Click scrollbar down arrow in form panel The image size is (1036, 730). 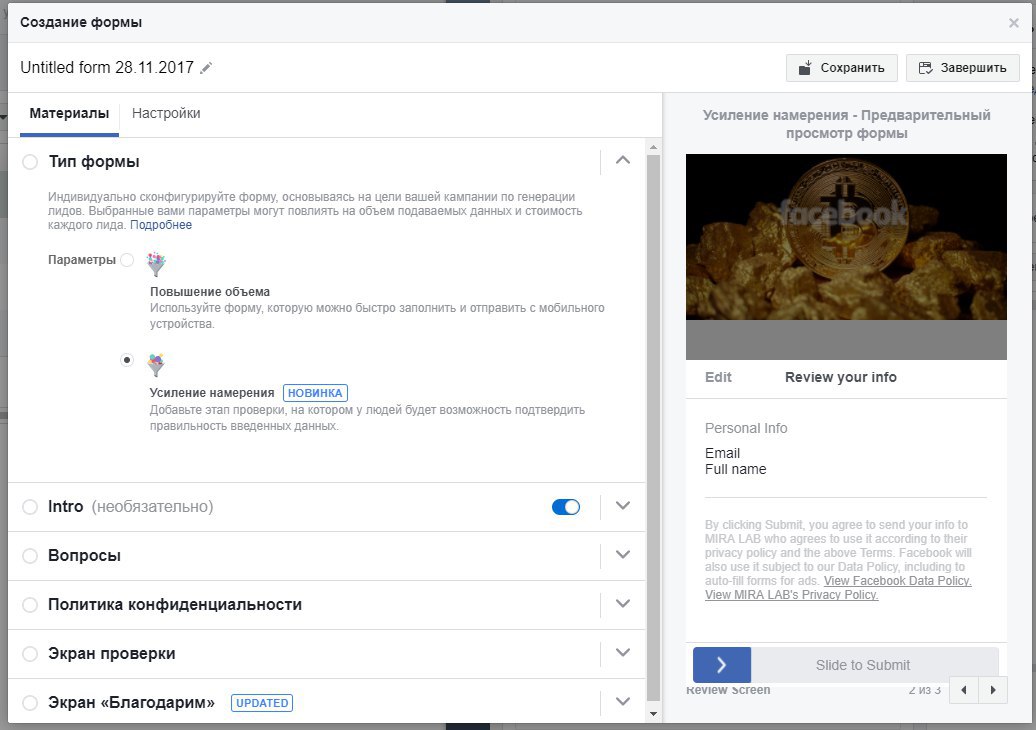(653, 713)
